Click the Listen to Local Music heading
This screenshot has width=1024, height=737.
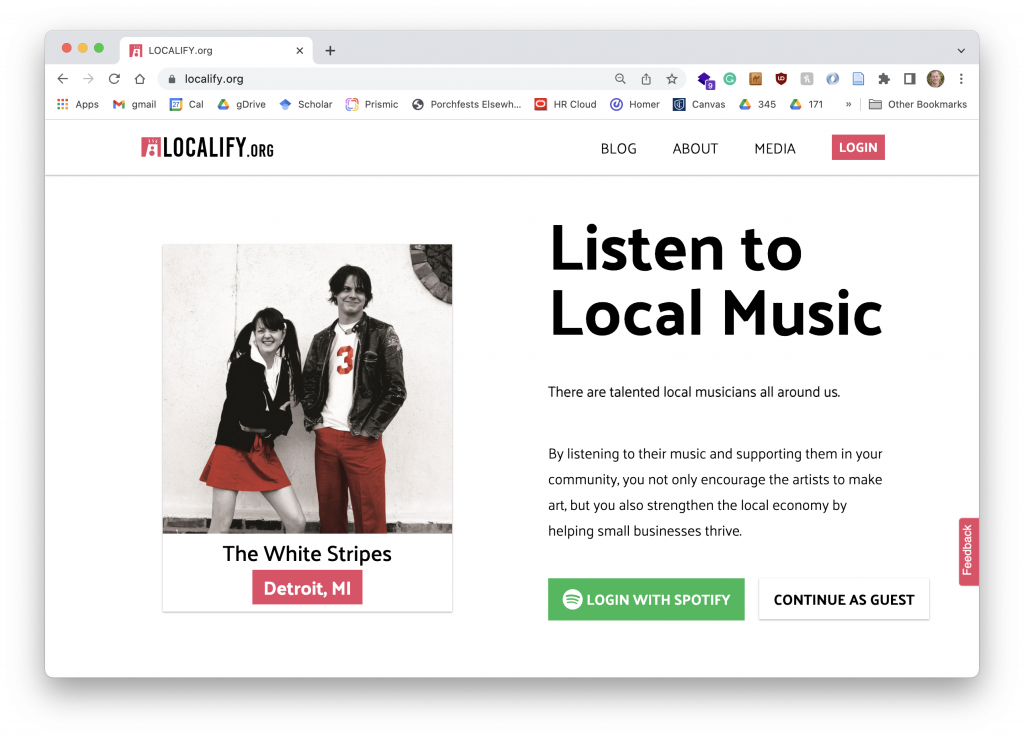[x=715, y=281]
